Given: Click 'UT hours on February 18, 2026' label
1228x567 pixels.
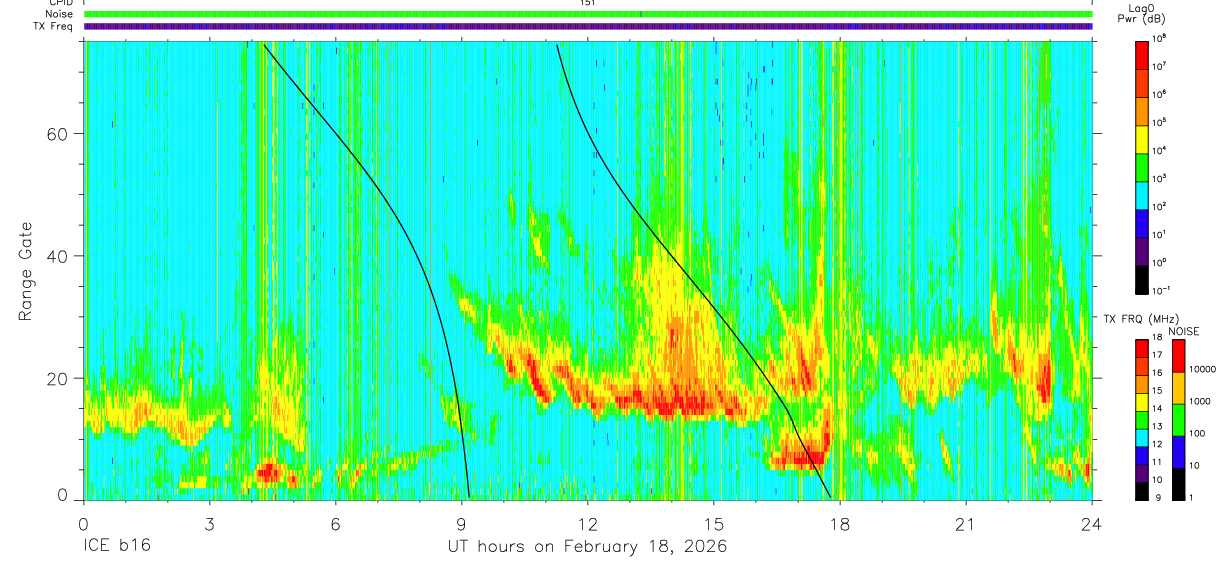Looking at the screenshot, I should (587, 547).
